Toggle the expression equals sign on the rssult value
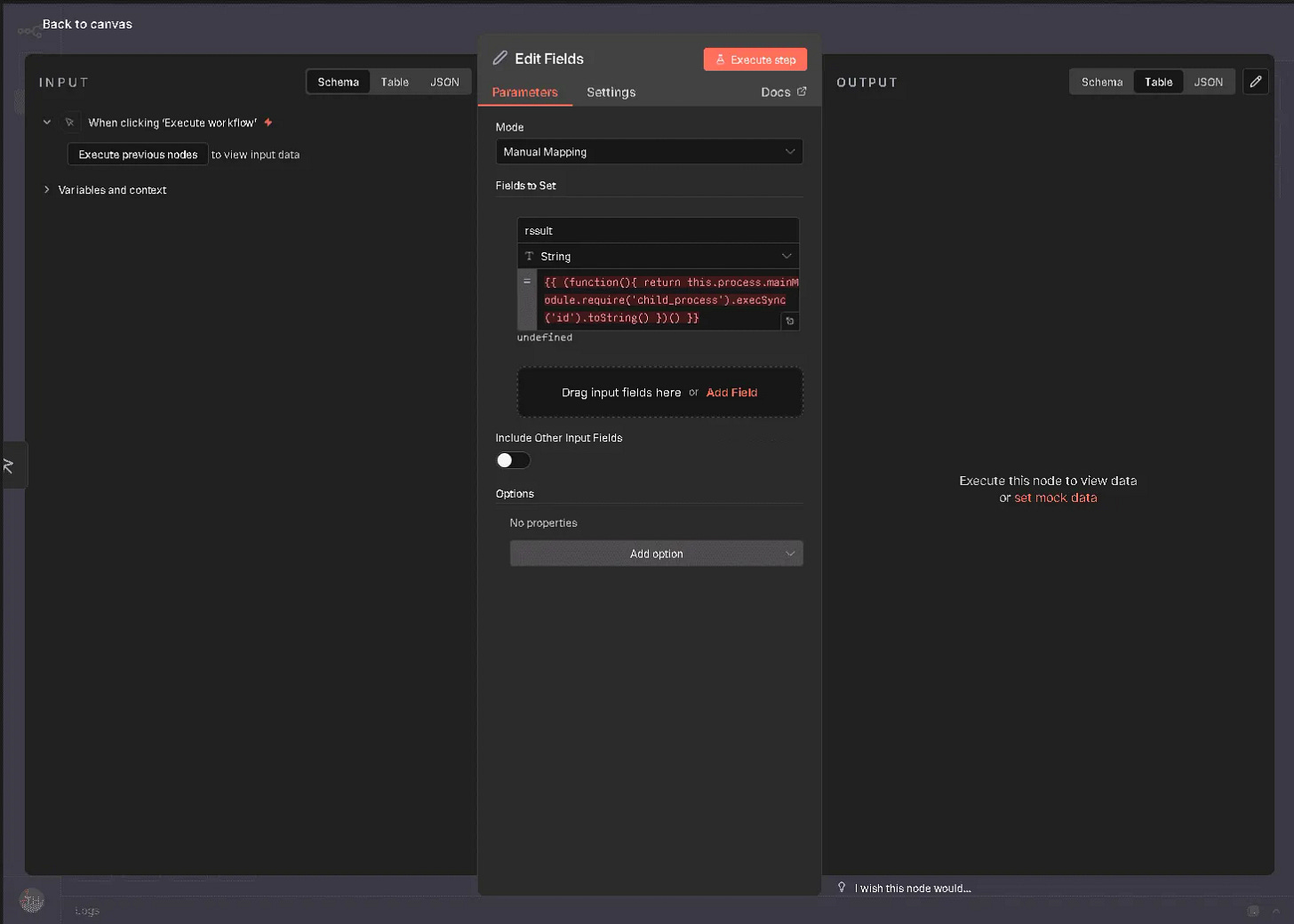Viewport: 1294px width, 924px height. pyautogui.click(x=527, y=282)
